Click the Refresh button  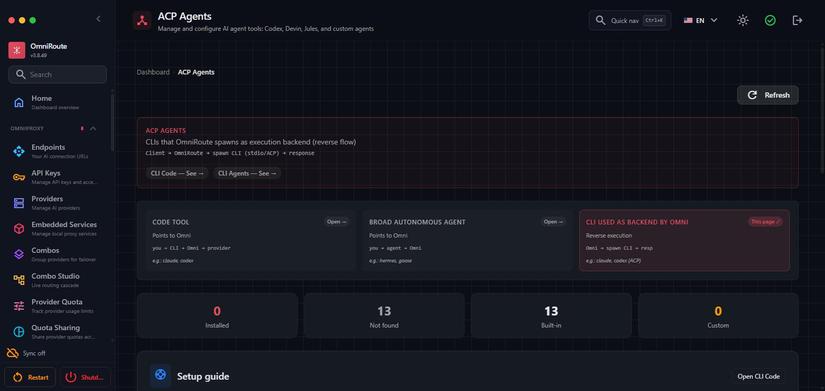(x=768, y=95)
